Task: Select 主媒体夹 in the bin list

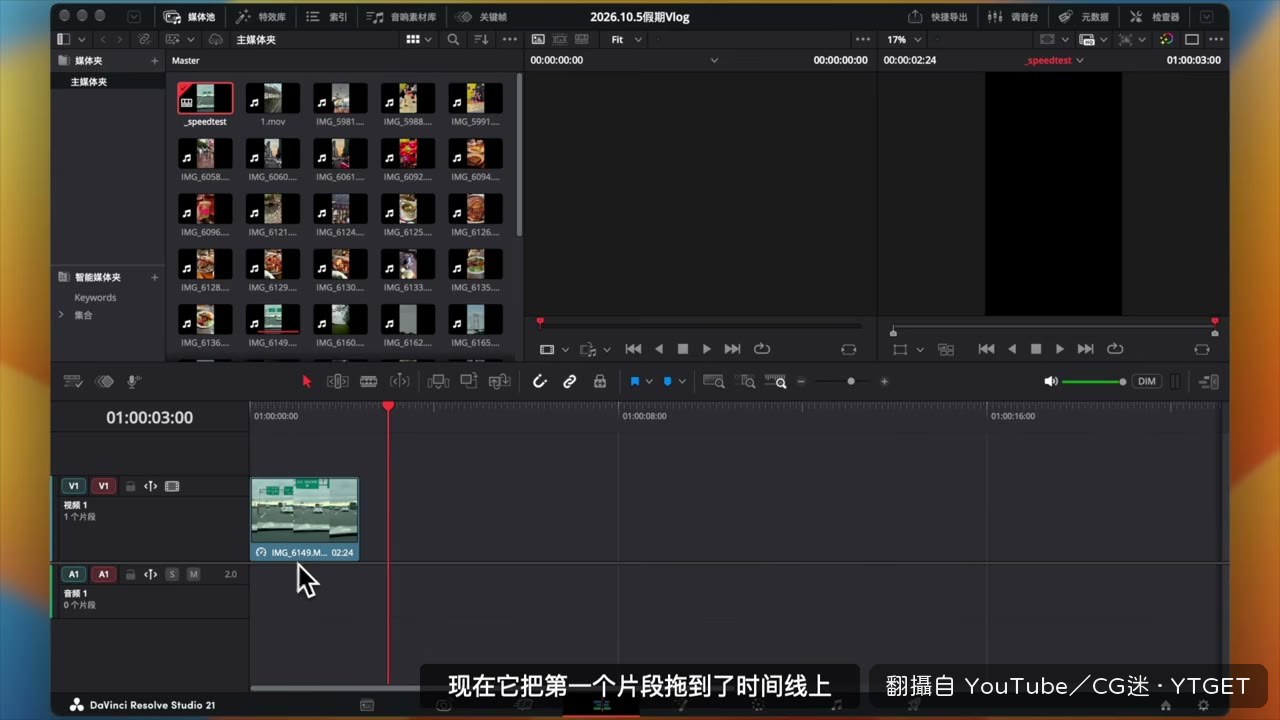Action: pos(88,82)
